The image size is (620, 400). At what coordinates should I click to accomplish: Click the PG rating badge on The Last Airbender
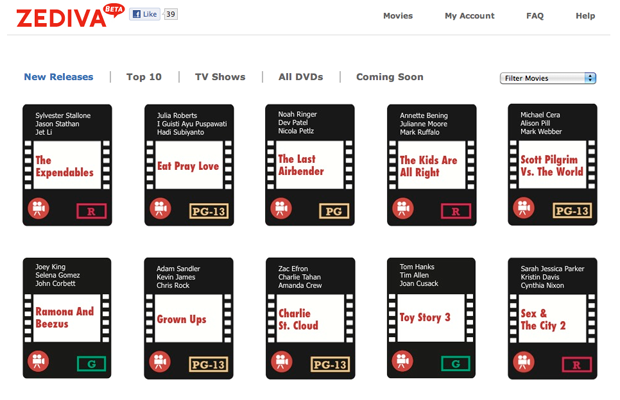[334, 211]
